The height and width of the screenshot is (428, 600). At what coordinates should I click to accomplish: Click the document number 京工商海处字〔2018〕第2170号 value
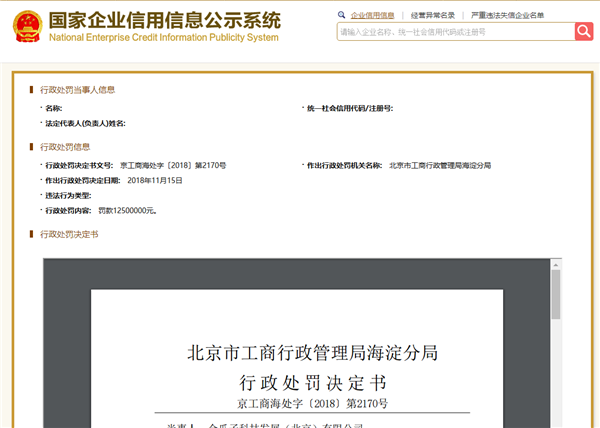(x=173, y=166)
